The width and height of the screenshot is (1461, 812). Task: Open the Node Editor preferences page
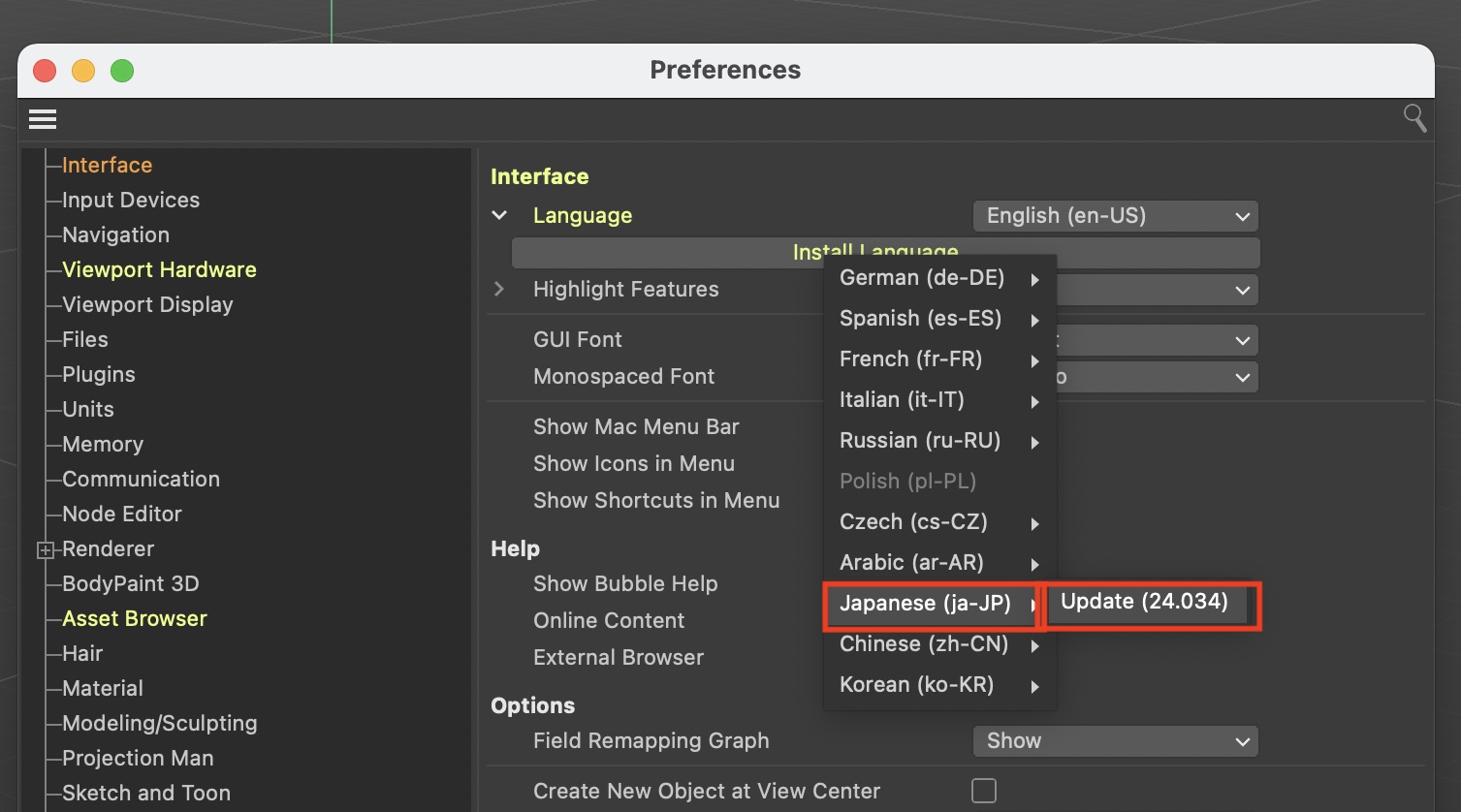click(x=122, y=514)
